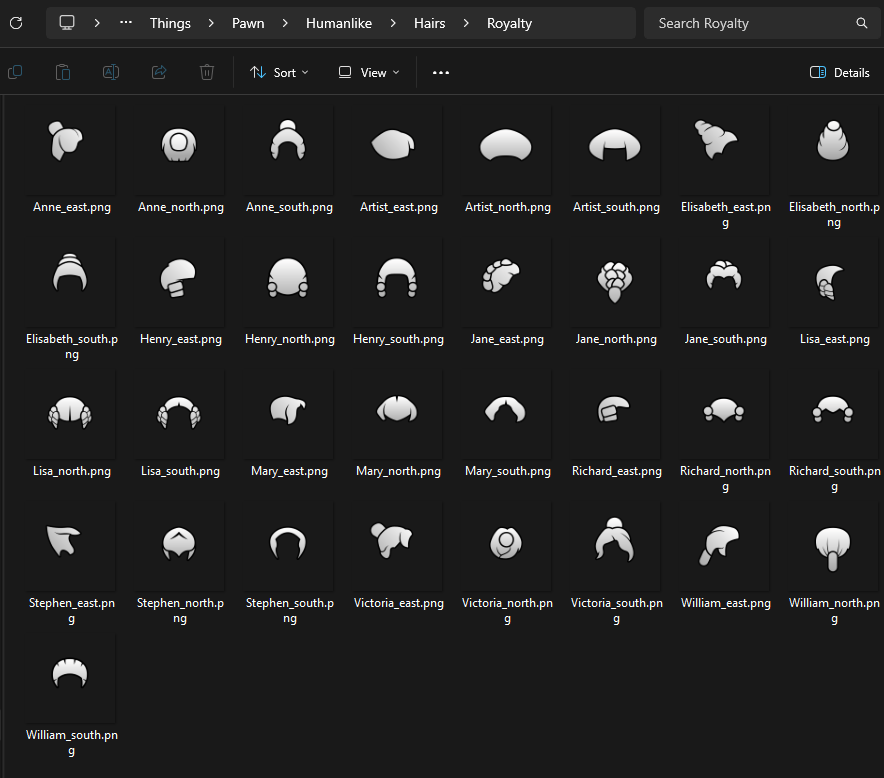Expand the chevron after the monitor icon

(x=97, y=23)
